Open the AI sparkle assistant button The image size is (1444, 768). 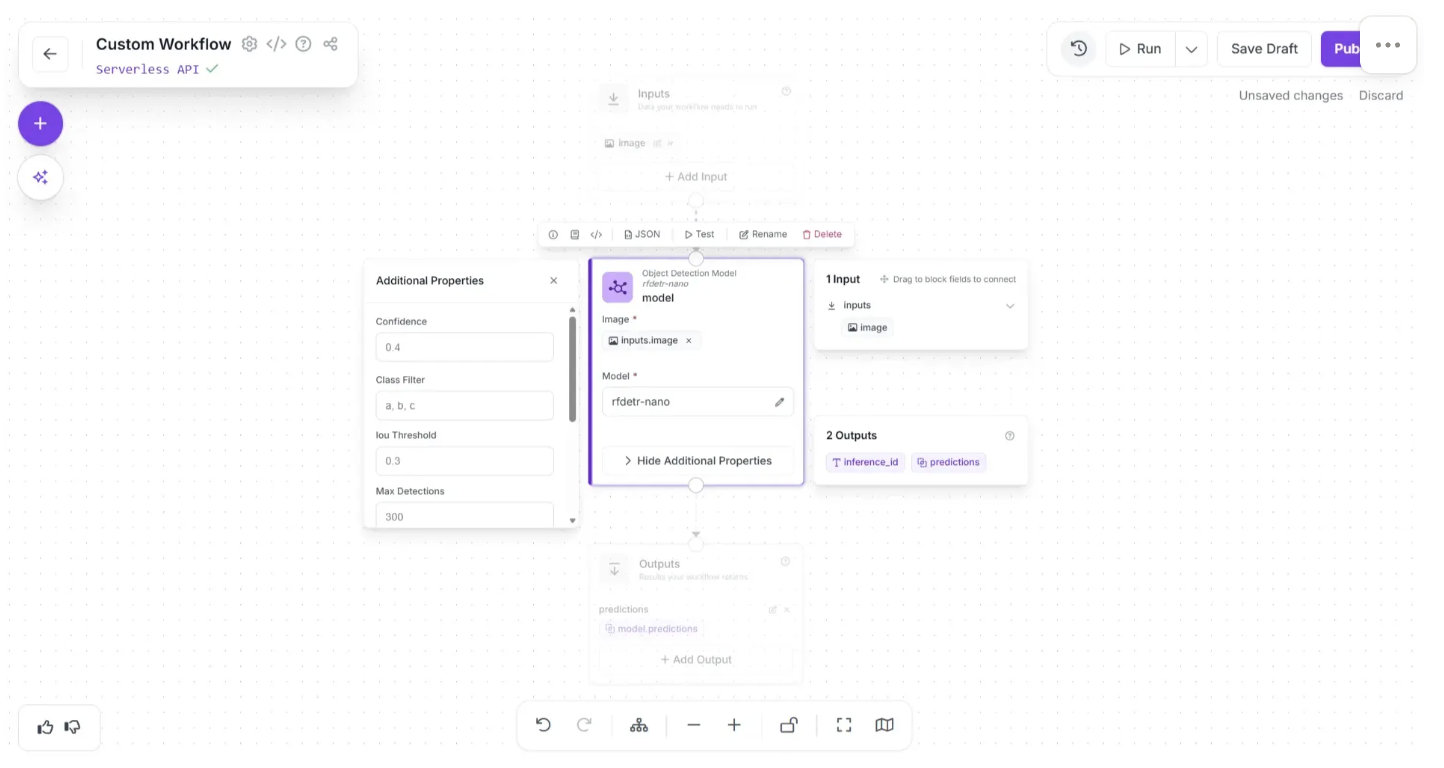(x=40, y=178)
